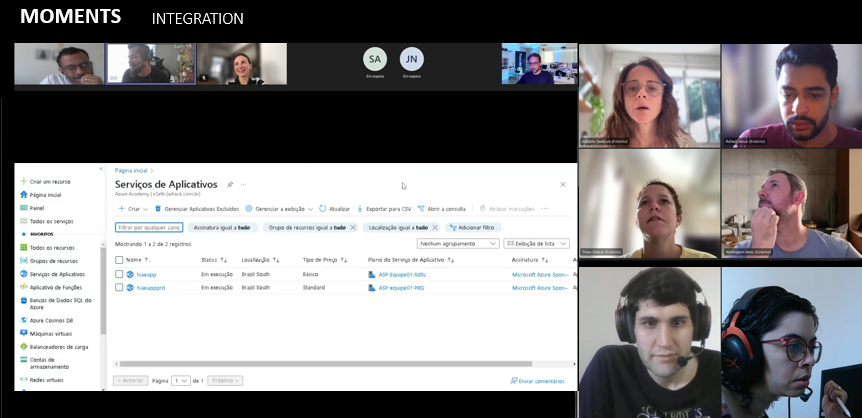Remove the Localização igual a tudo filter
The width and height of the screenshot is (862, 418).
(x=435, y=227)
